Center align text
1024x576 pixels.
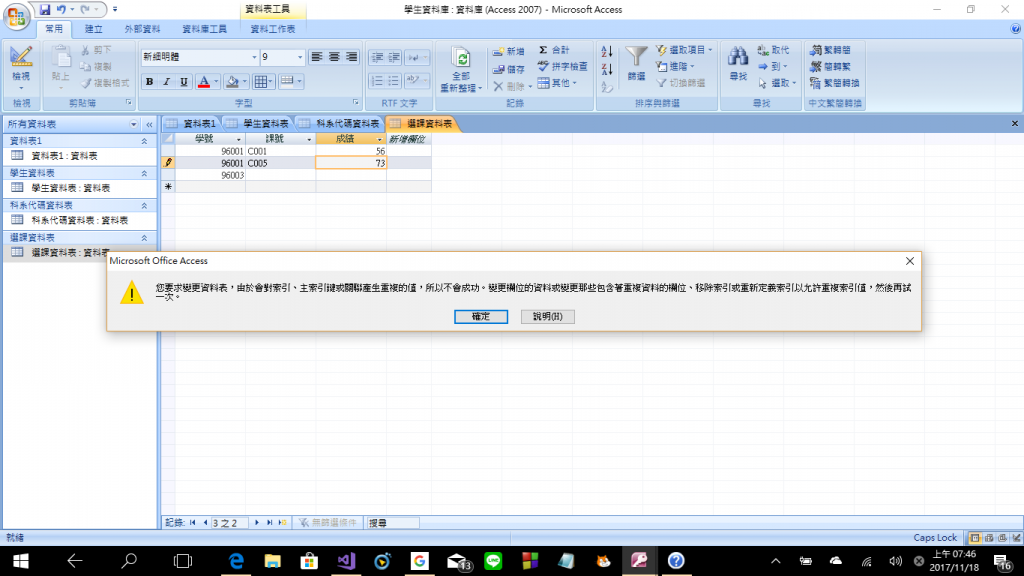pyautogui.click(x=334, y=57)
